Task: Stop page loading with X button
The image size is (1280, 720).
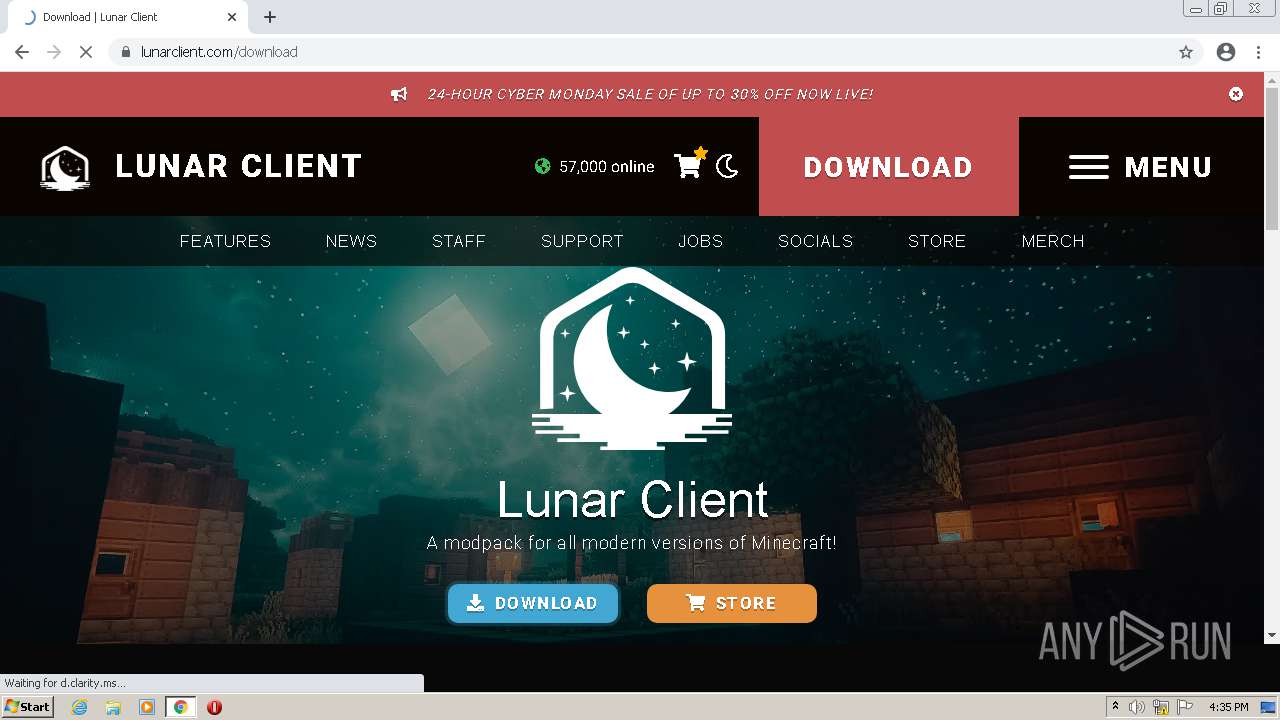Action: tap(86, 52)
